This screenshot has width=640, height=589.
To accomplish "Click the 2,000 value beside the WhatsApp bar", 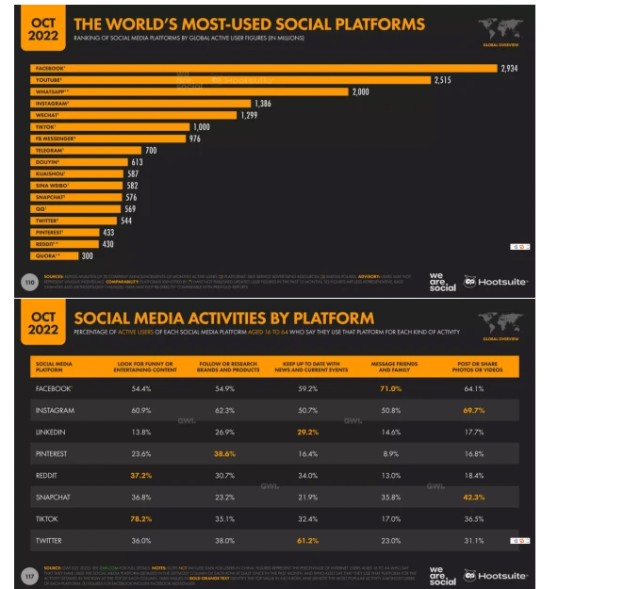I will pyautogui.click(x=361, y=92).
